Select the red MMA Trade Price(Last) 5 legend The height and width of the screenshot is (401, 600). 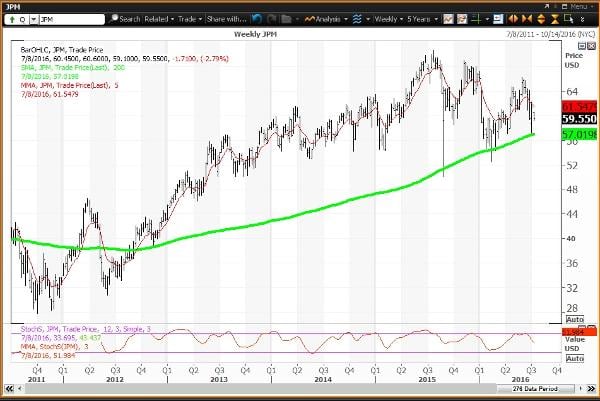pos(69,85)
